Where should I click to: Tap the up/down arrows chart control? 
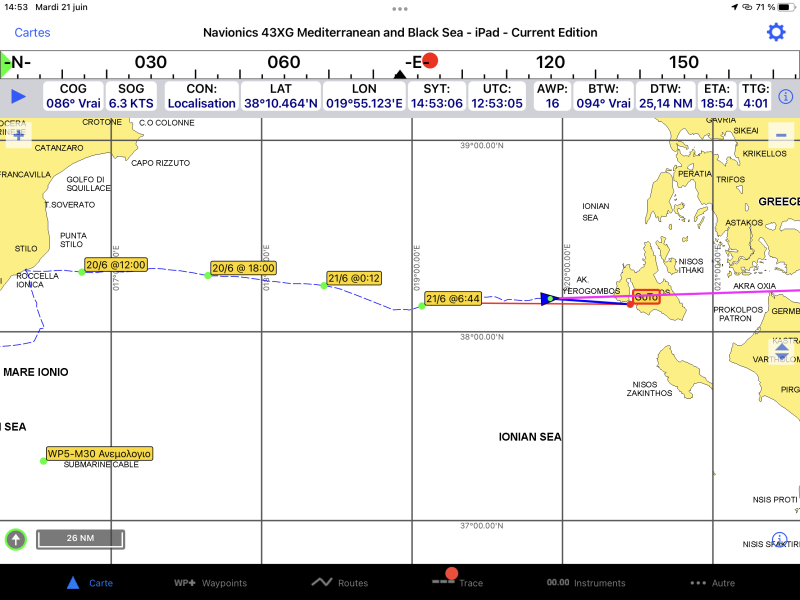[x=782, y=351]
